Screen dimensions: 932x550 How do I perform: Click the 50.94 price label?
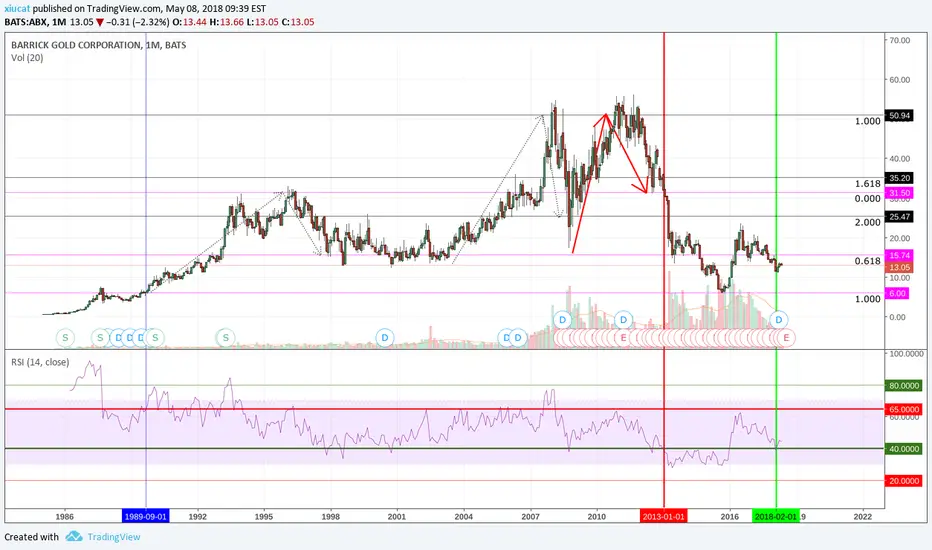click(899, 115)
